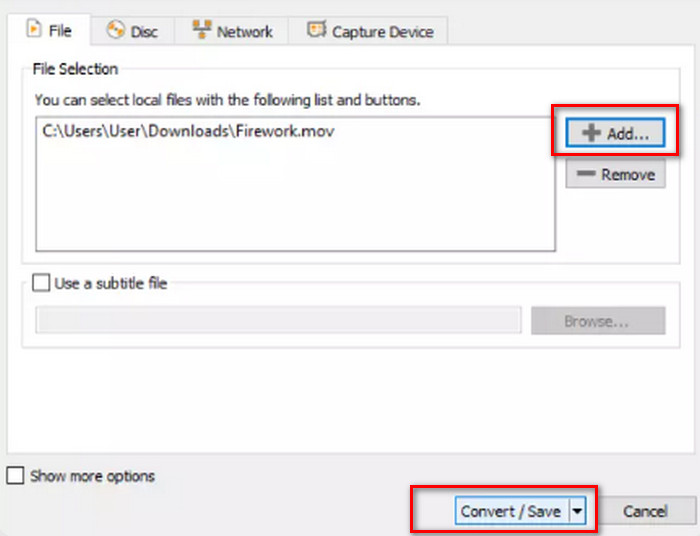Click the Convert / Save button
This screenshot has height=536, width=700.
tap(512, 511)
